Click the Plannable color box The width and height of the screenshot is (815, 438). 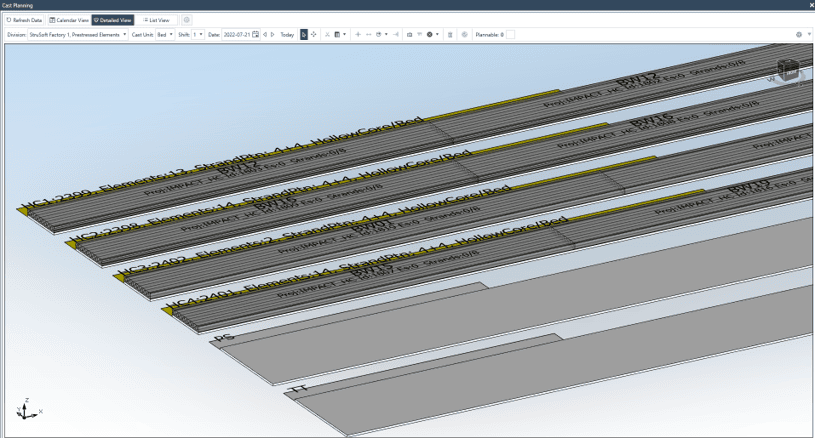click(510, 35)
